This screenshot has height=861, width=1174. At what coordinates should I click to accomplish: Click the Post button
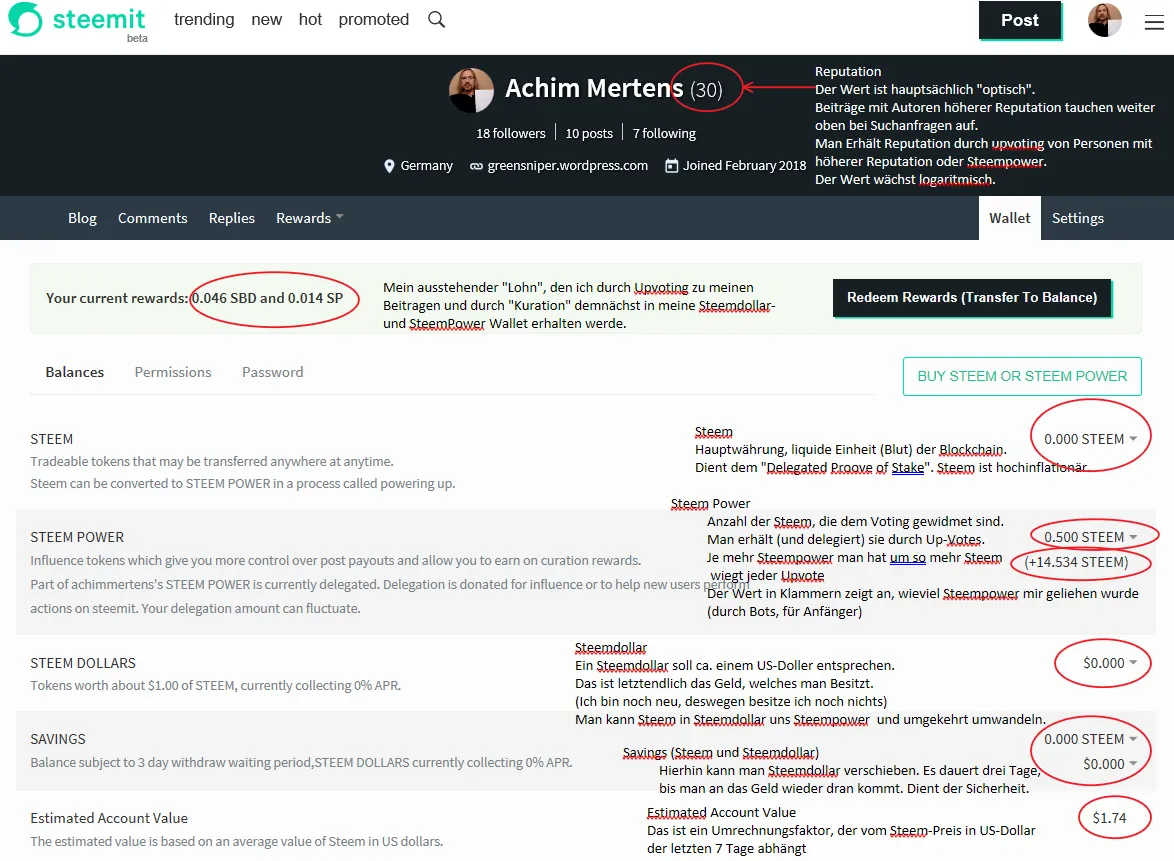click(x=1020, y=20)
